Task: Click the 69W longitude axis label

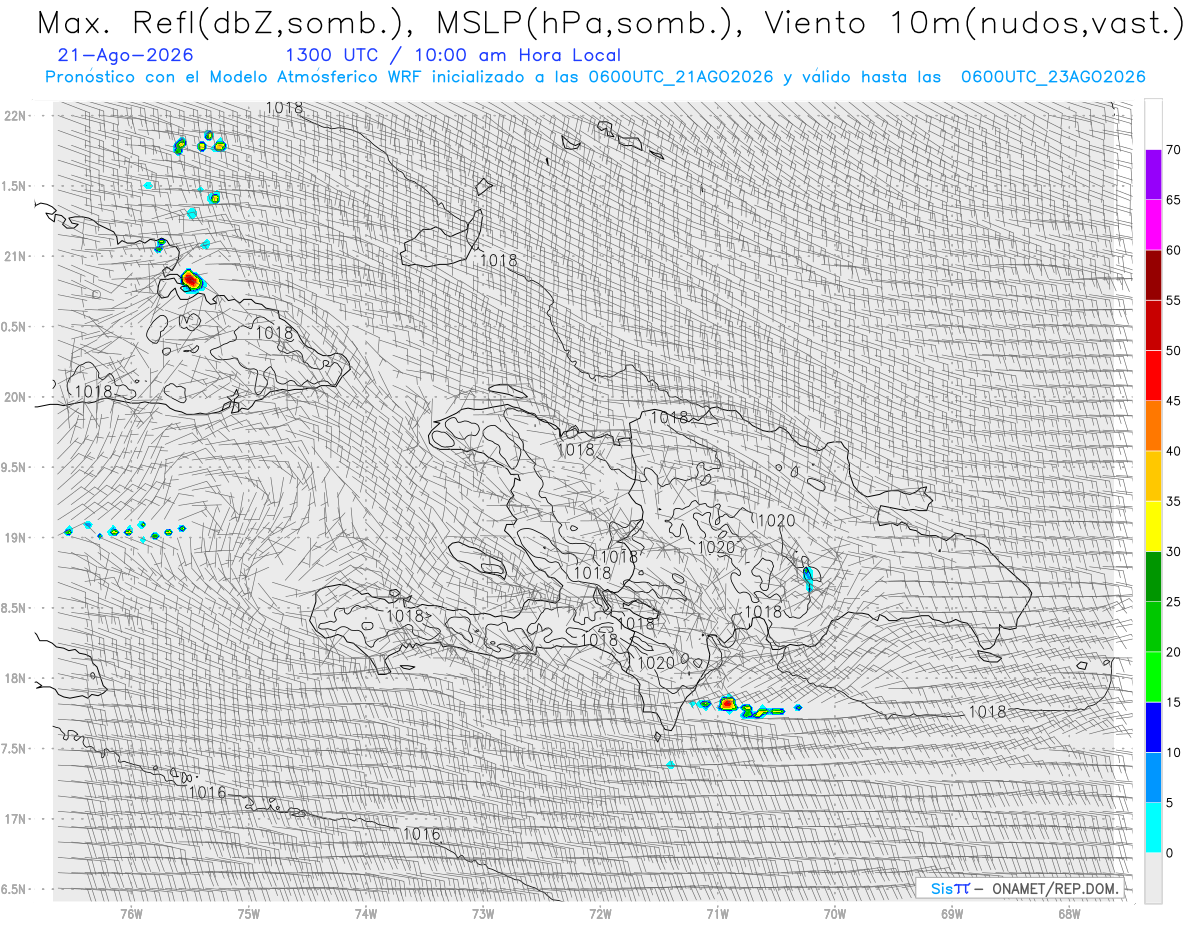Action: (x=951, y=913)
